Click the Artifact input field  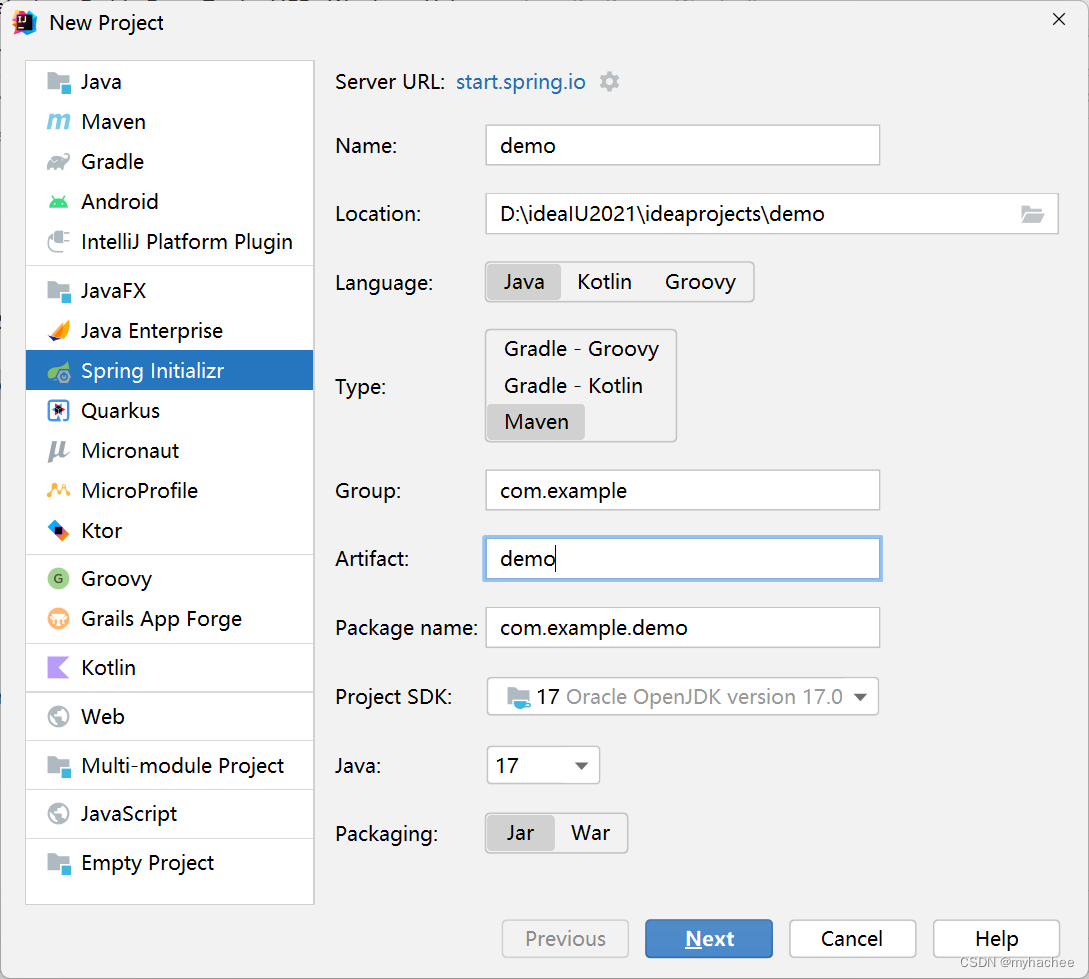pos(683,558)
